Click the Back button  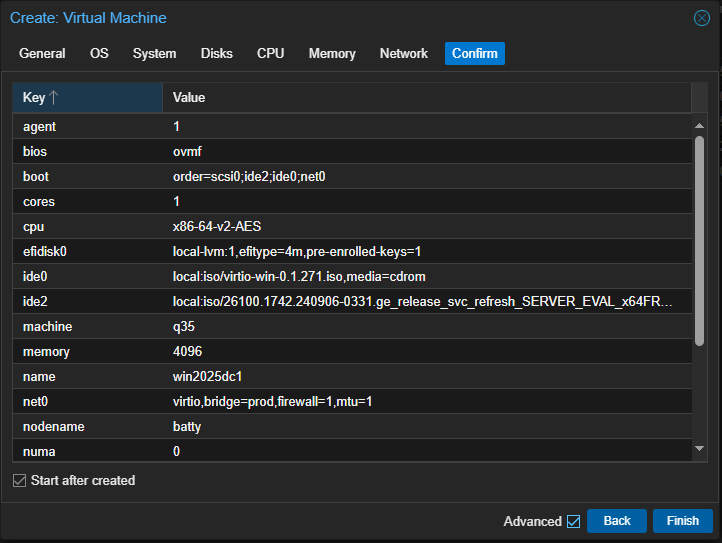pos(617,521)
